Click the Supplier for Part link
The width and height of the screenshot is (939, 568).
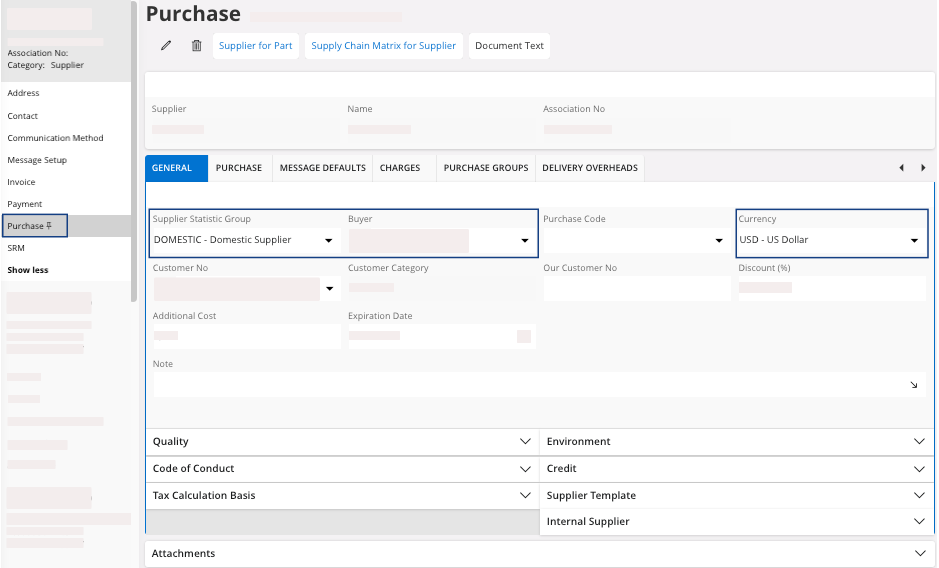click(255, 46)
